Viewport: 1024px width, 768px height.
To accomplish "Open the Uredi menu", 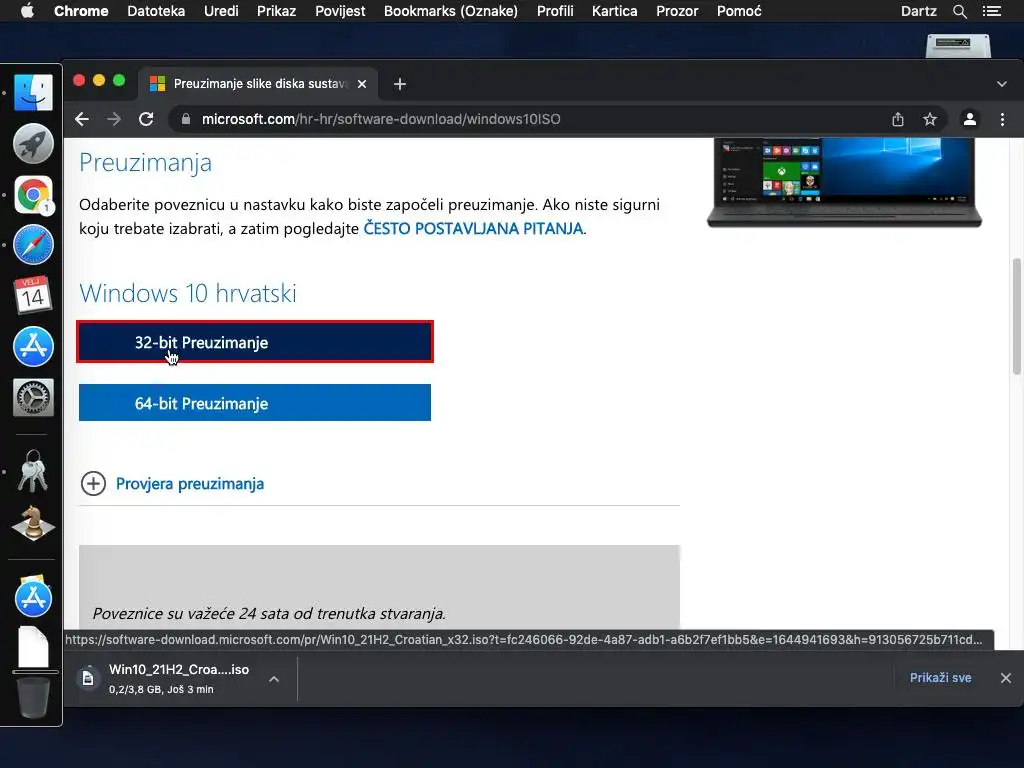I will pyautogui.click(x=221, y=11).
